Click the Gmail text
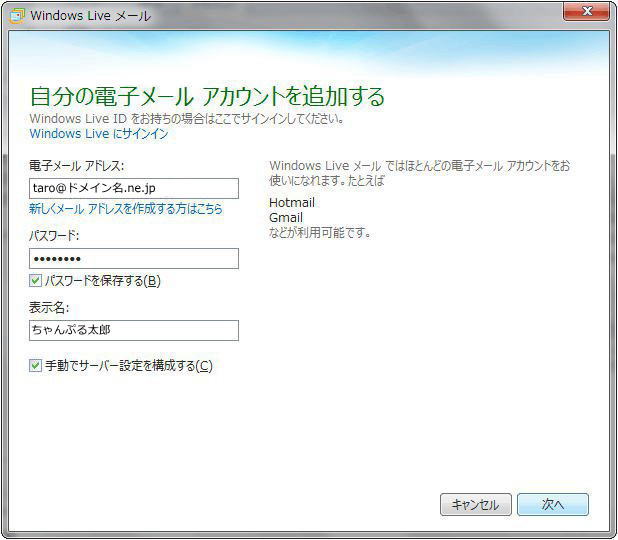Image resolution: width=618 pixels, height=540 pixels. 286,218
